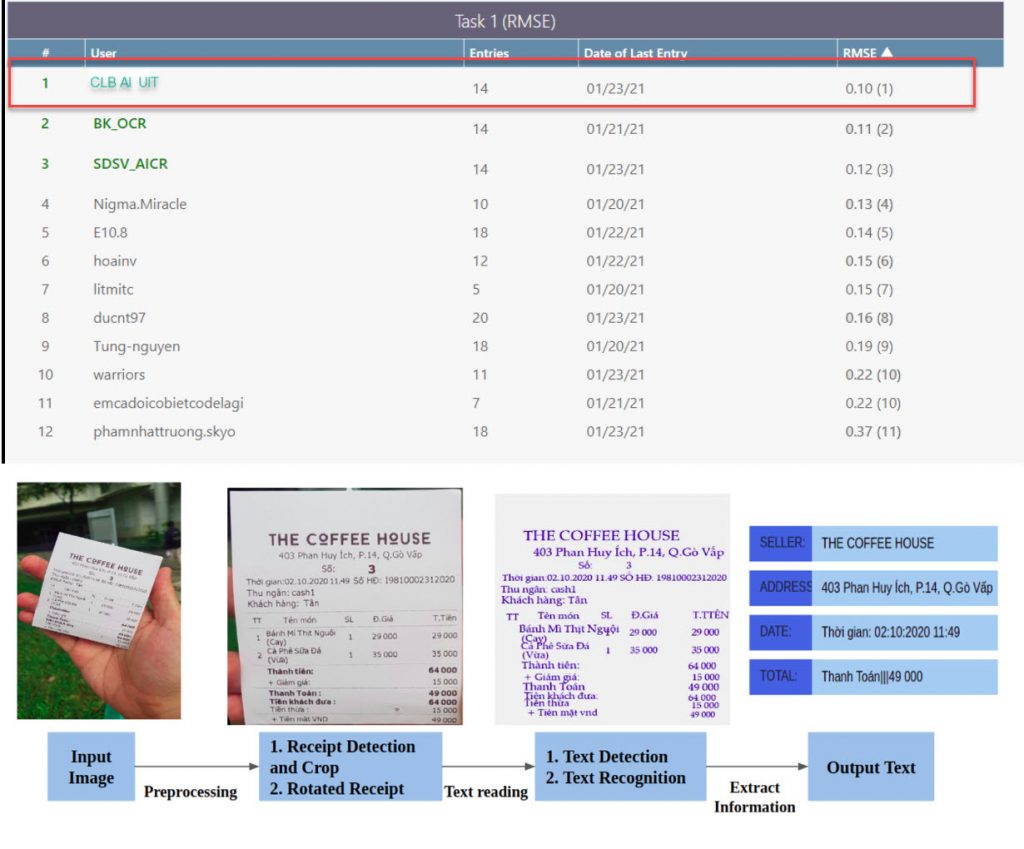The width and height of the screenshot is (1024, 849).
Task: Click the Output Text pipeline box
Action: point(870,767)
